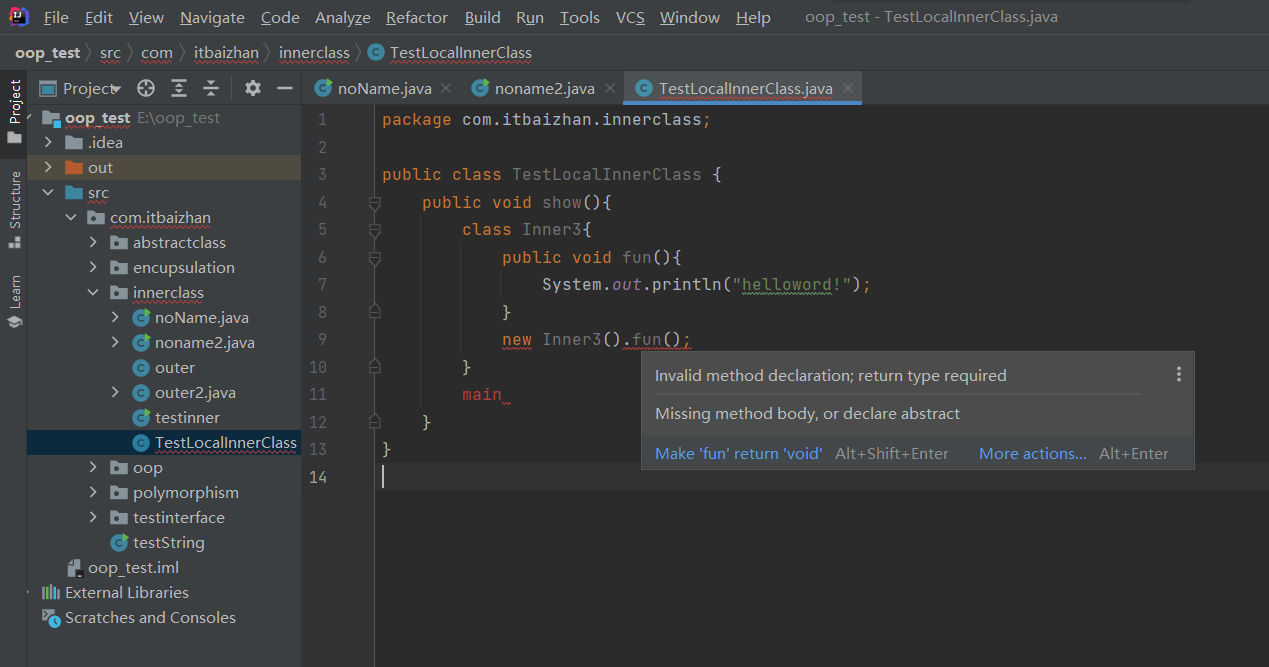Close the noName.java tab
Viewport: 1269px width, 667px height.
(446, 88)
